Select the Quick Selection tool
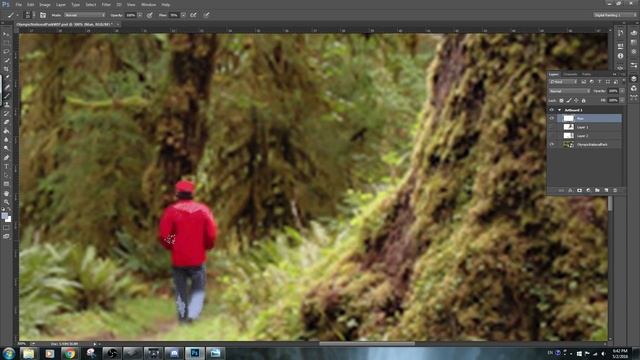This screenshot has width=640, height=360. click(x=6, y=60)
